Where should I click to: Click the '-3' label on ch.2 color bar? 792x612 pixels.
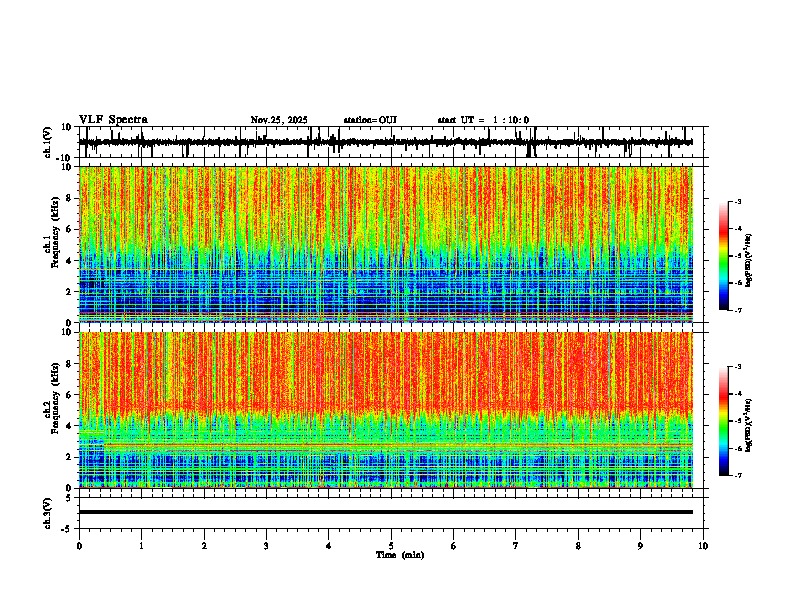click(x=737, y=367)
